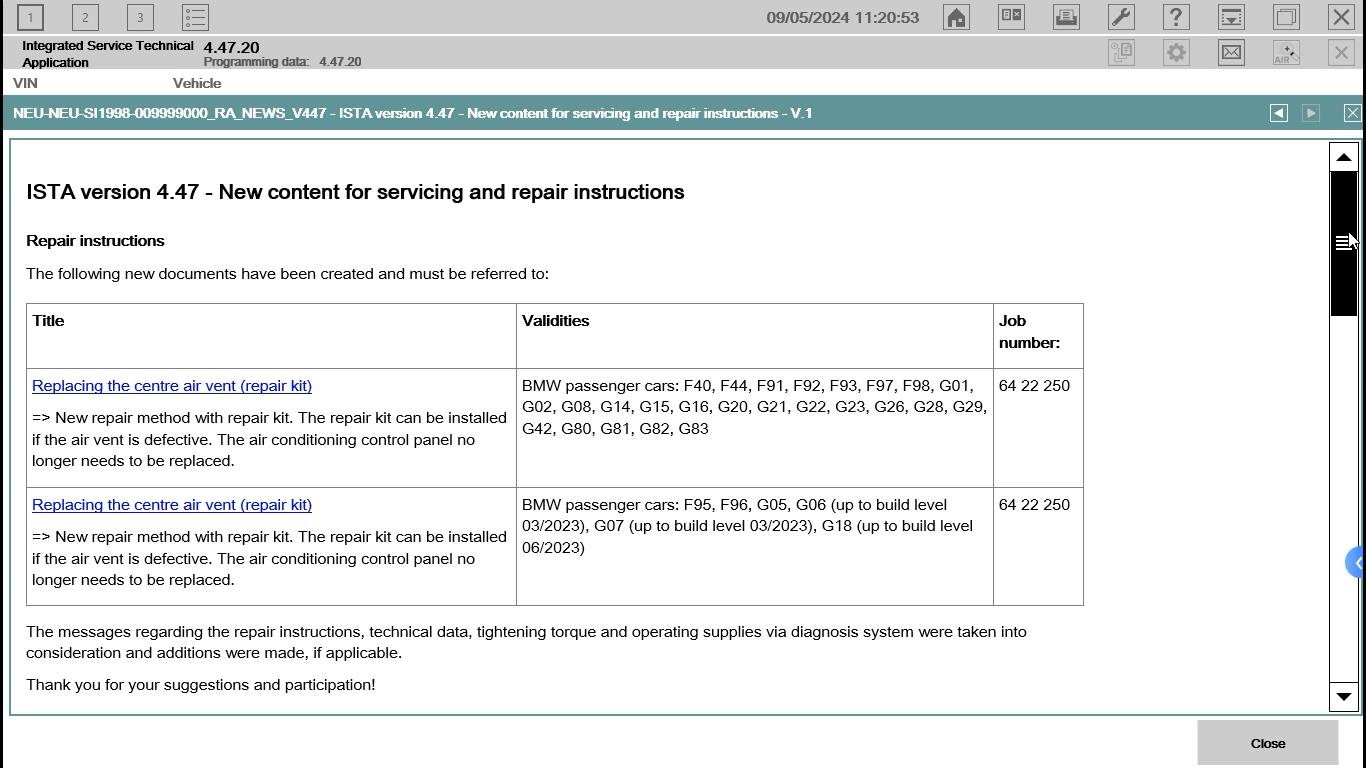This screenshot has height=768, width=1366.
Task: Expand the blue side panel chevron
Action: tap(1356, 563)
